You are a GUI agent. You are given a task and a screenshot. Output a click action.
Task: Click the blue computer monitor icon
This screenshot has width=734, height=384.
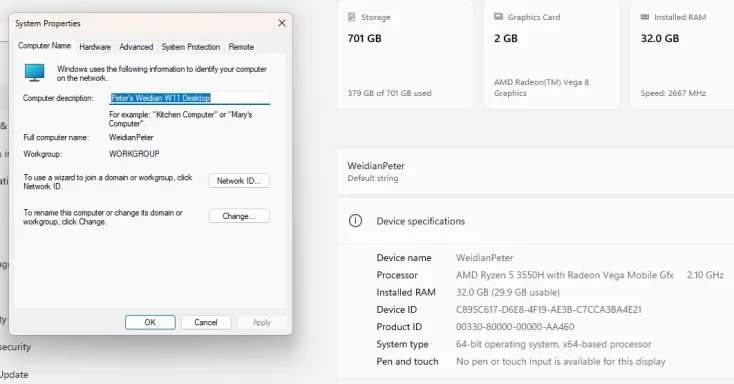click(x=34, y=73)
